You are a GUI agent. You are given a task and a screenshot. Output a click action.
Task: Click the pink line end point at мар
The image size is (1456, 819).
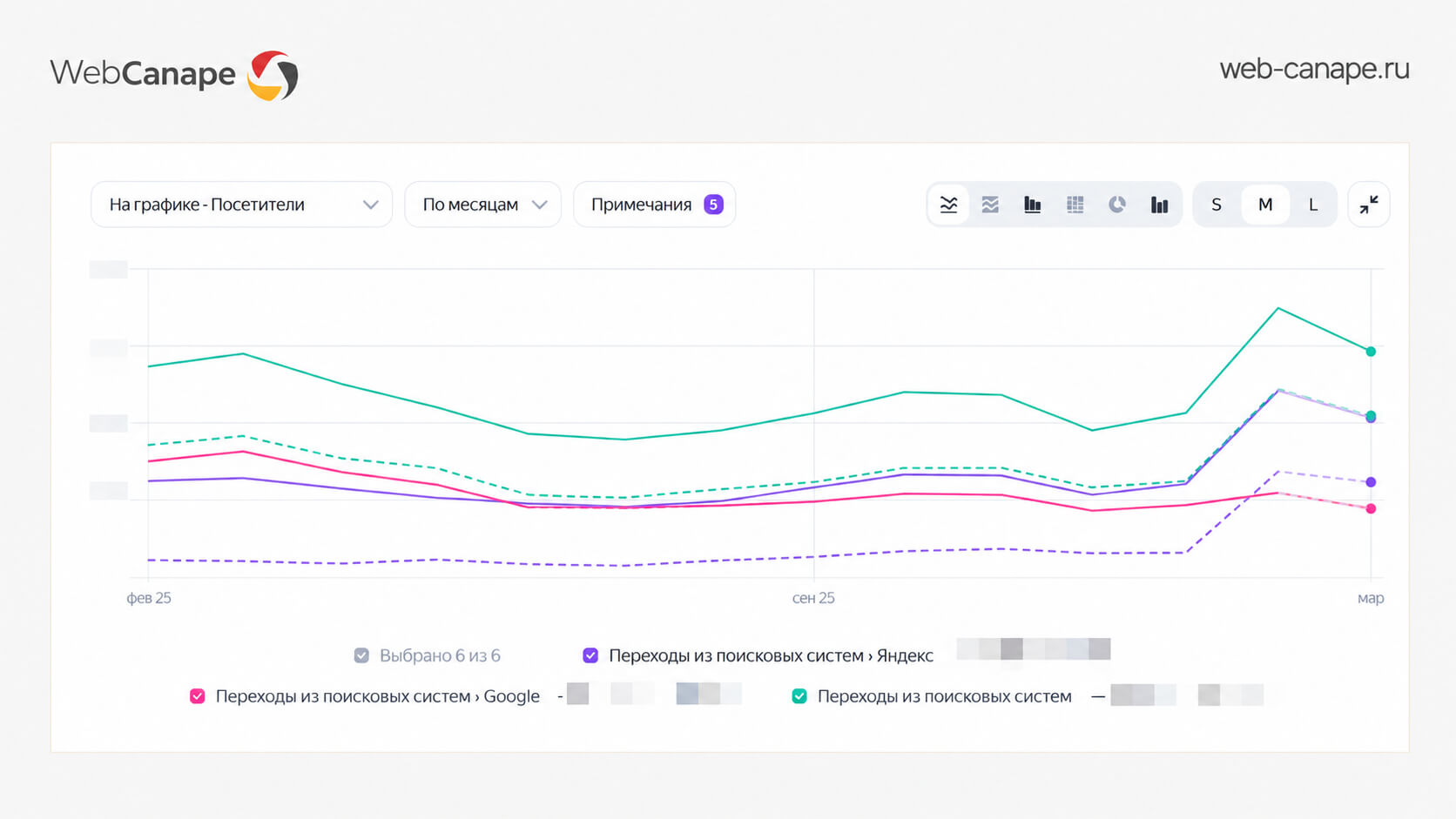pos(1371,509)
